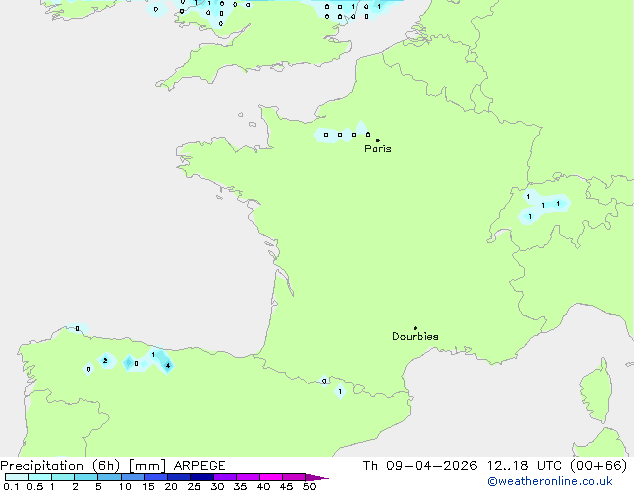This screenshot has height=490, width=634.
Task: Select the 1–2 mm legend swatch
Action: click(63, 477)
